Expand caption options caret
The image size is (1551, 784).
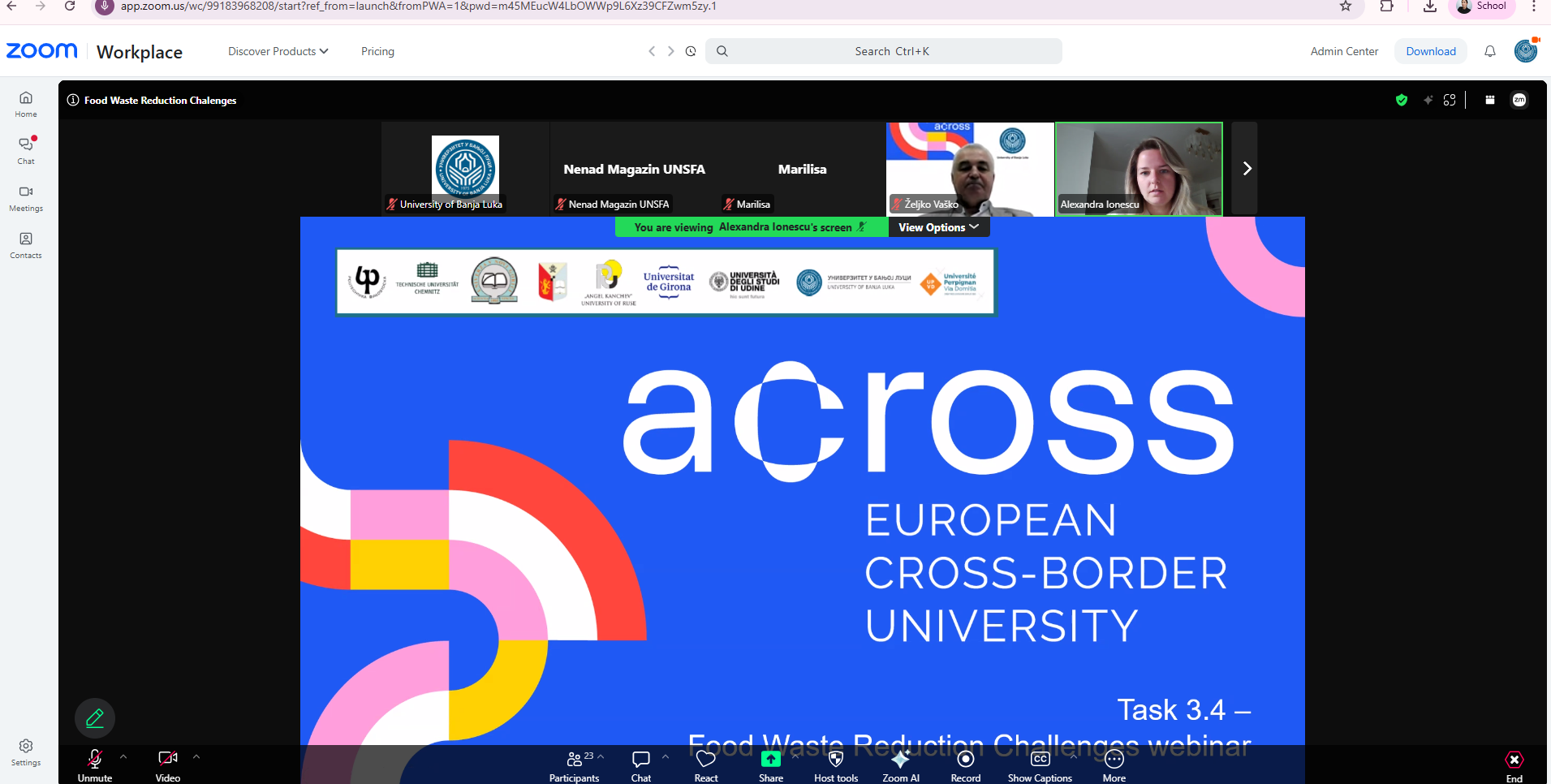[x=1074, y=756]
